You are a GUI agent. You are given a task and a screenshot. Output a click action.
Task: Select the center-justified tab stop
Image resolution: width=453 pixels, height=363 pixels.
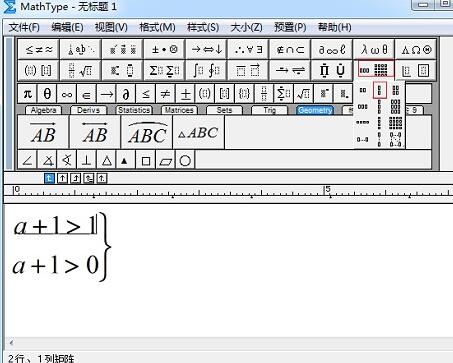click(x=63, y=178)
